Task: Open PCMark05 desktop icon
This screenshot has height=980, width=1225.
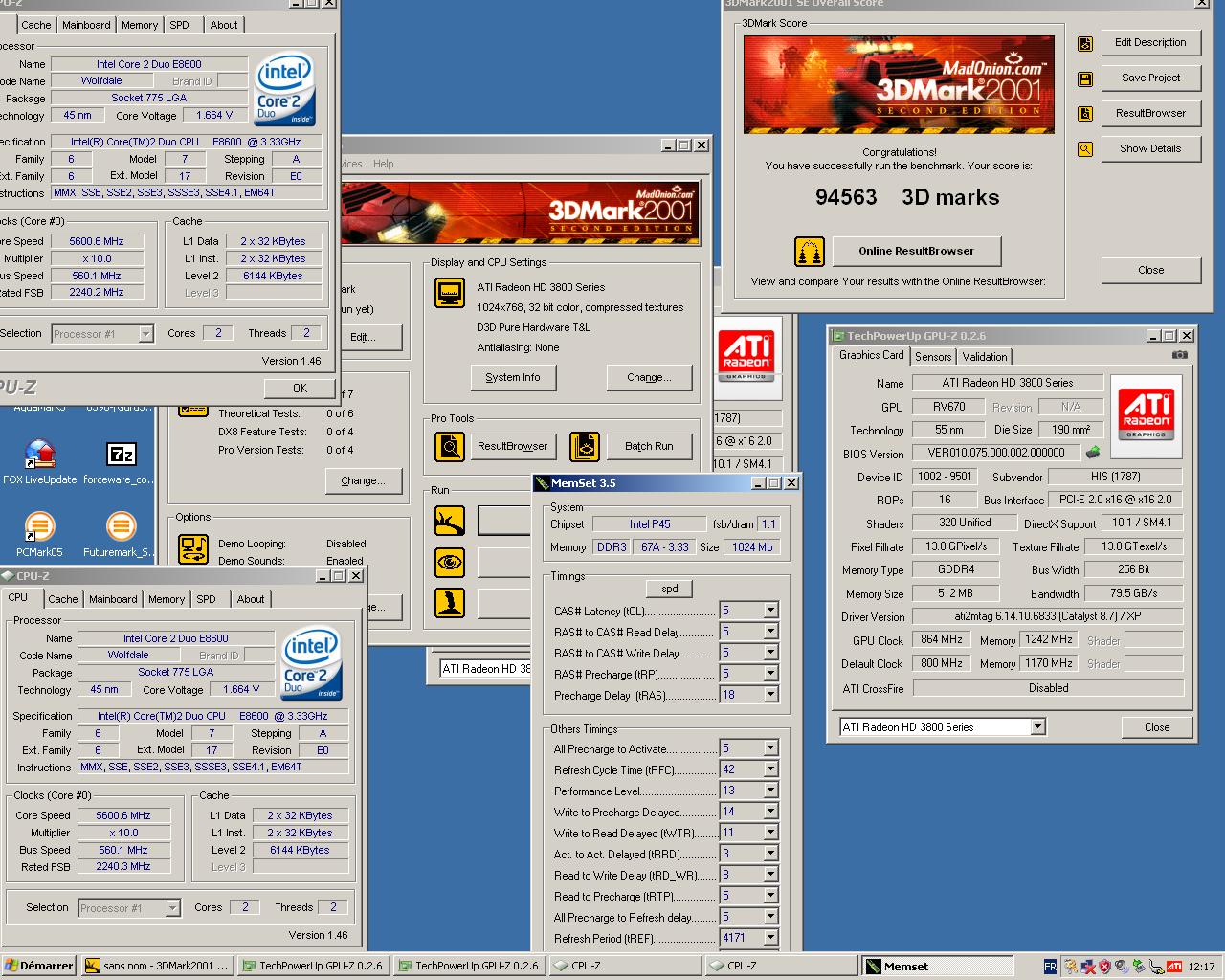Action: tap(40, 535)
